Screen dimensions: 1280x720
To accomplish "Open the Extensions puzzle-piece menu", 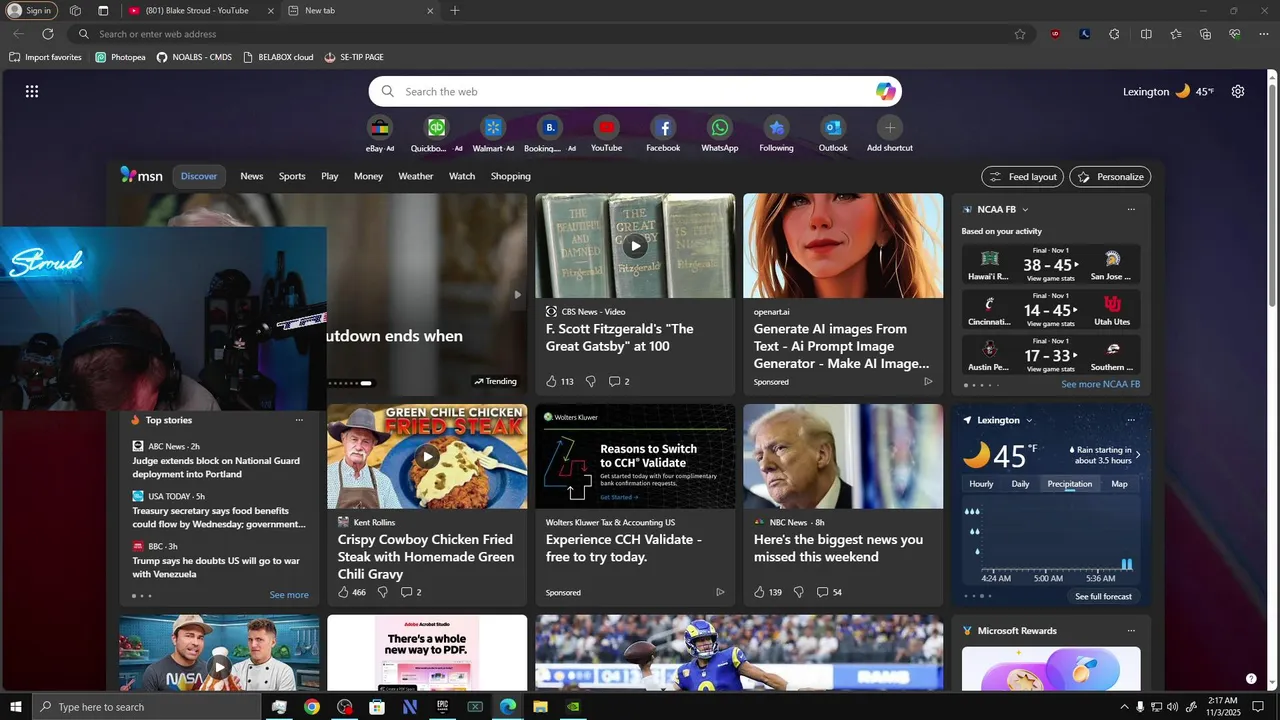I will pyautogui.click(x=1114, y=34).
